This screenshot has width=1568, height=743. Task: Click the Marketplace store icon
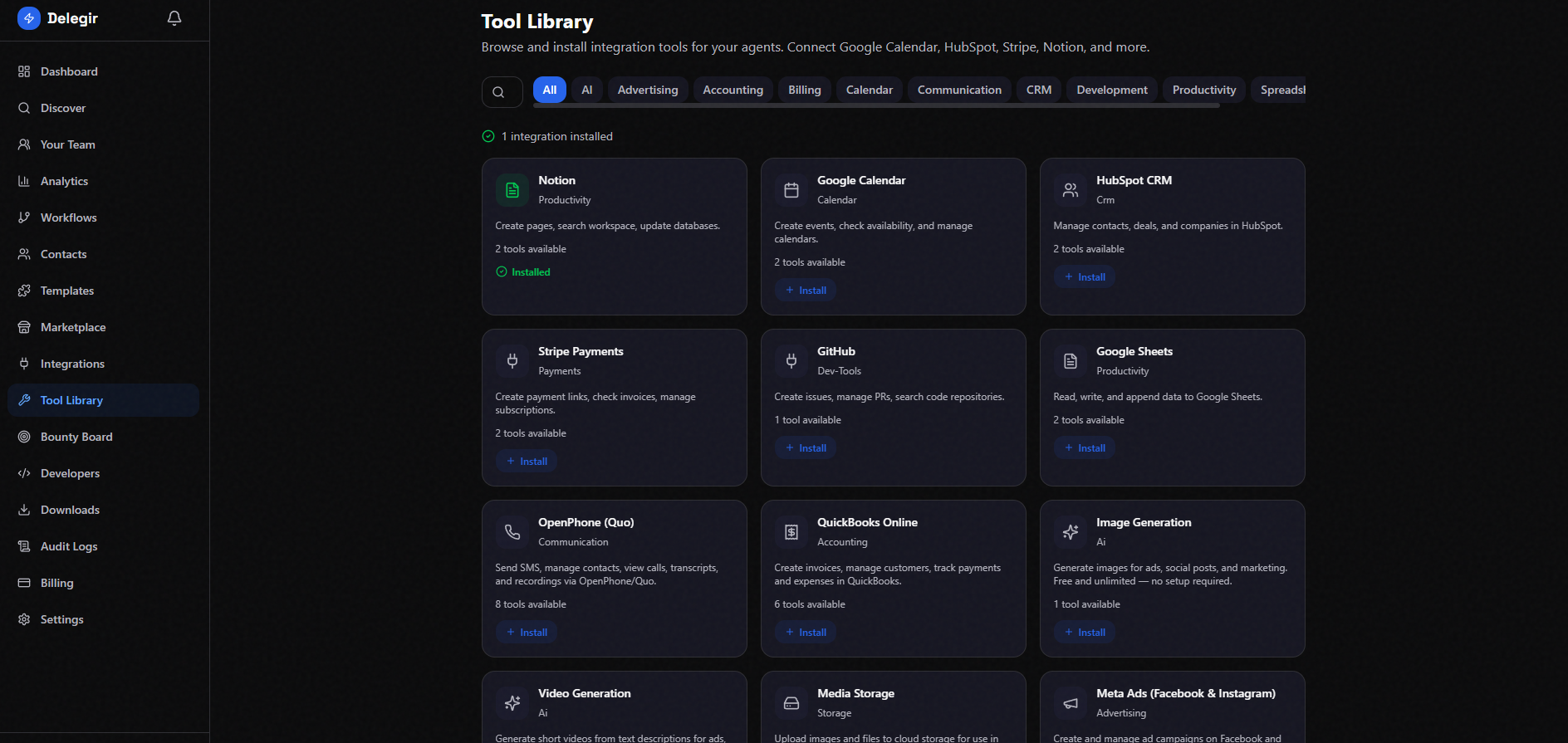point(24,327)
